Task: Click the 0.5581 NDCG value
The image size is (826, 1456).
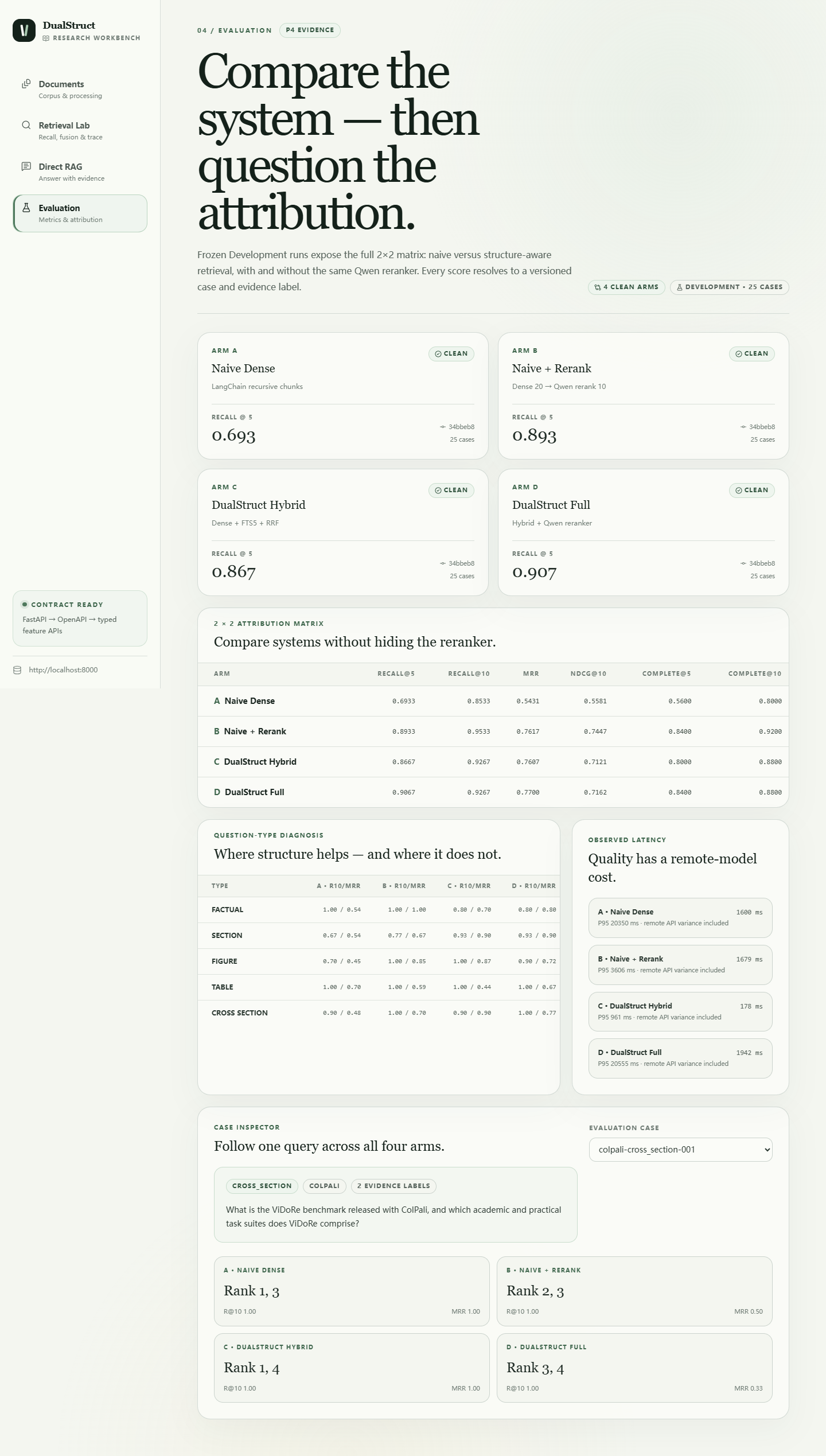Action: point(595,701)
